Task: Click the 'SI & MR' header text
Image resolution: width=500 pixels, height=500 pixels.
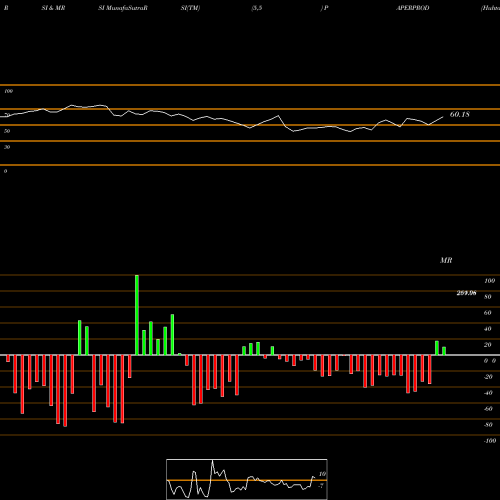Action: click(53, 8)
